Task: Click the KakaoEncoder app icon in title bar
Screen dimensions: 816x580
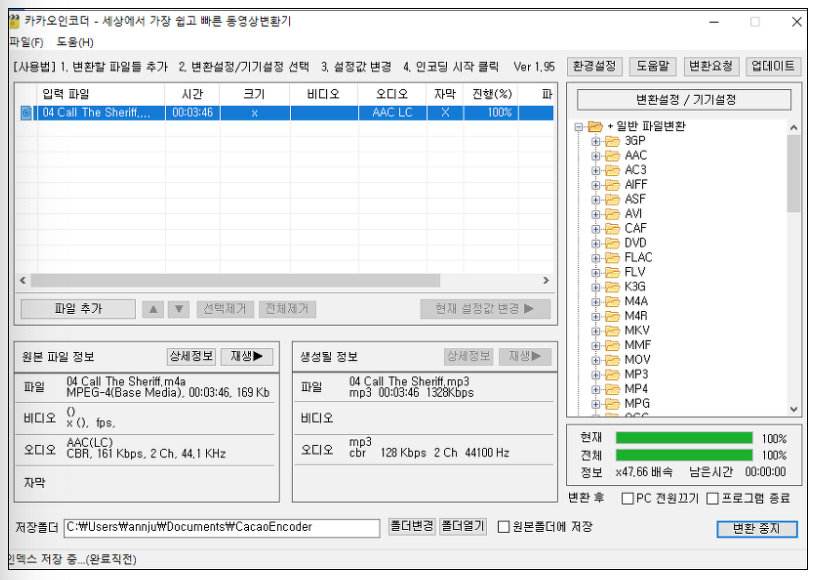Action: (x=14, y=21)
